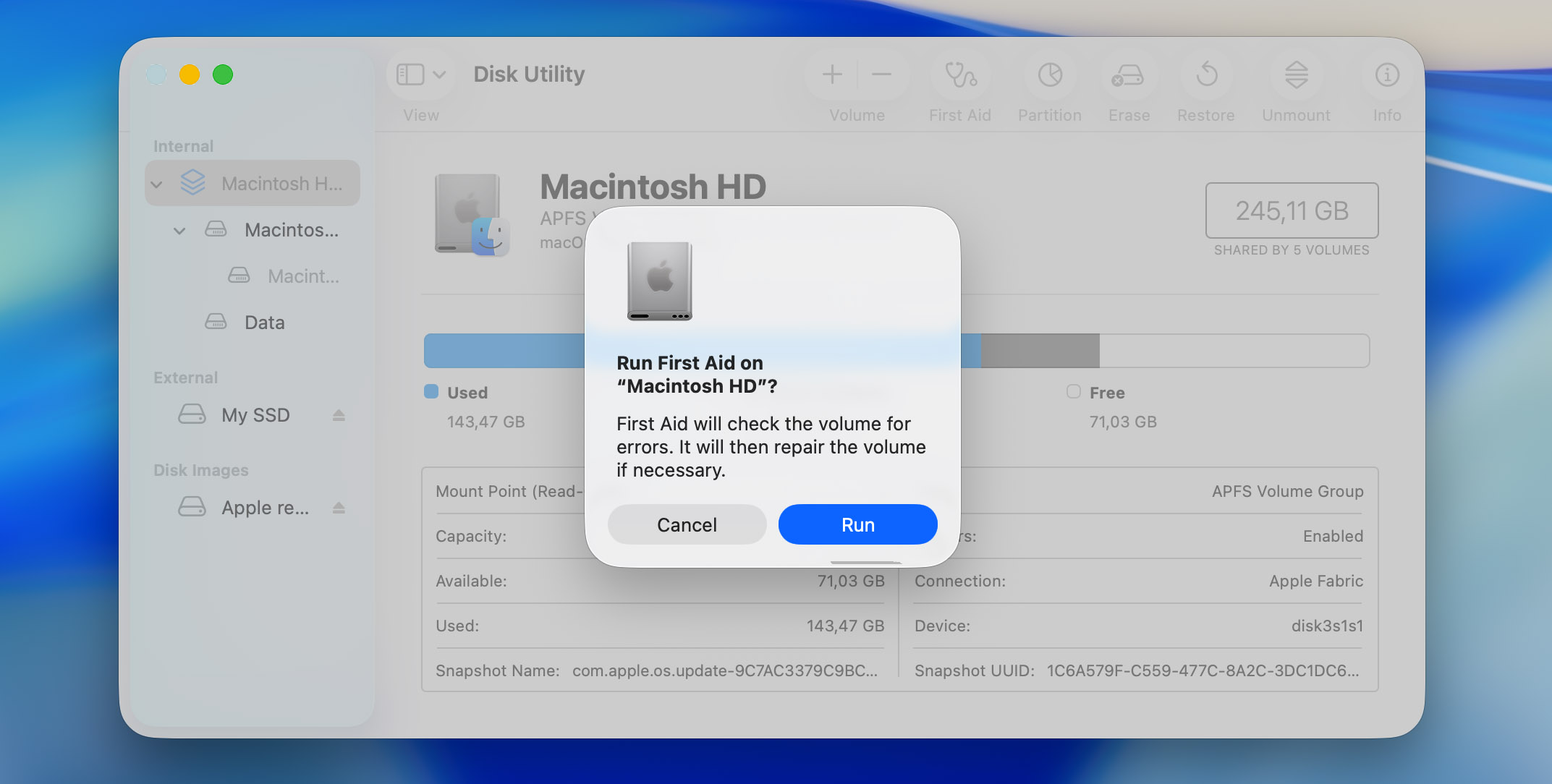Select the dimmed Macint... snapshot row
The height and width of the screenshot is (784, 1552).
point(303,276)
